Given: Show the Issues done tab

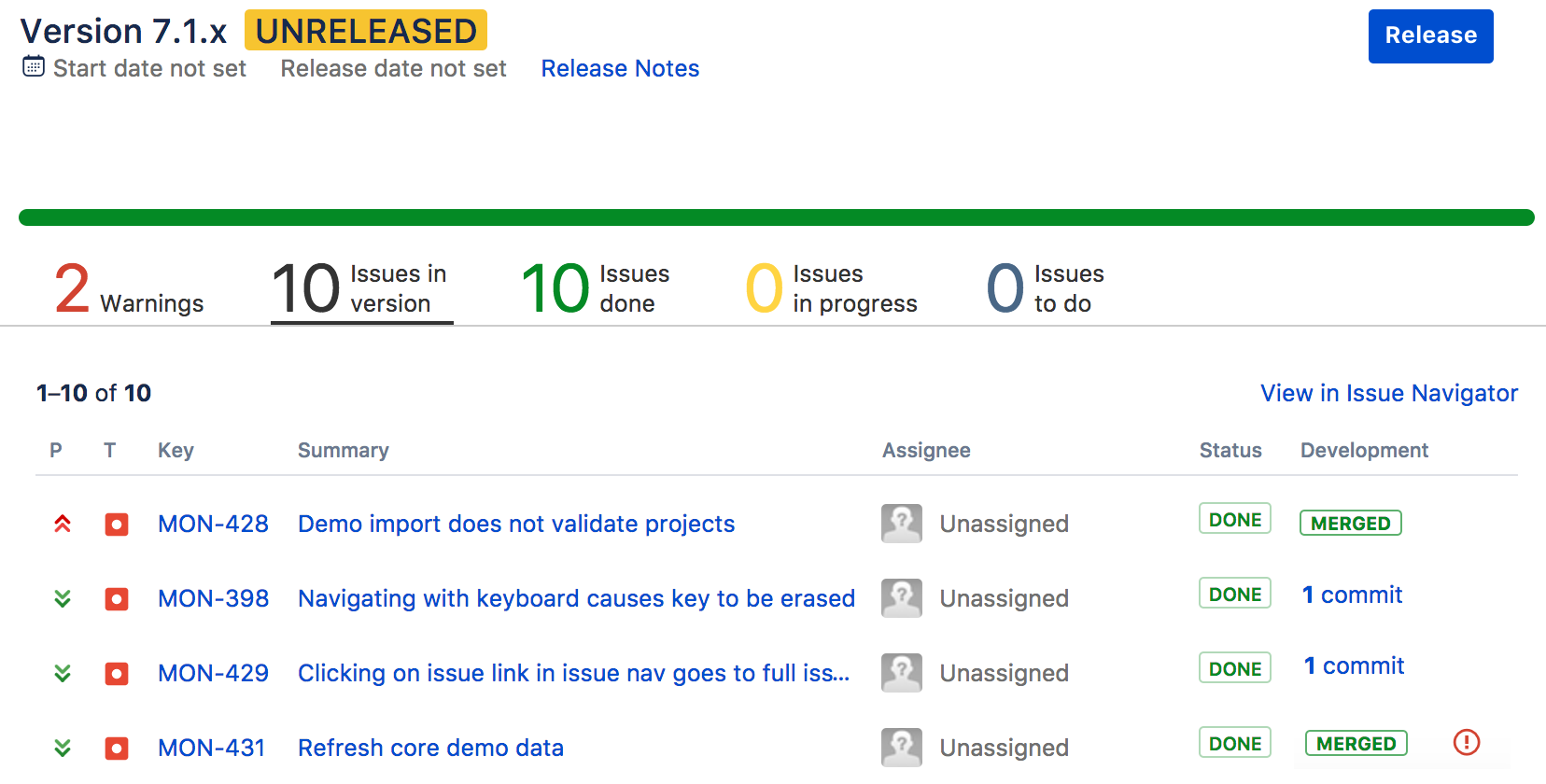Looking at the screenshot, I should pyautogui.click(x=596, y=288).
